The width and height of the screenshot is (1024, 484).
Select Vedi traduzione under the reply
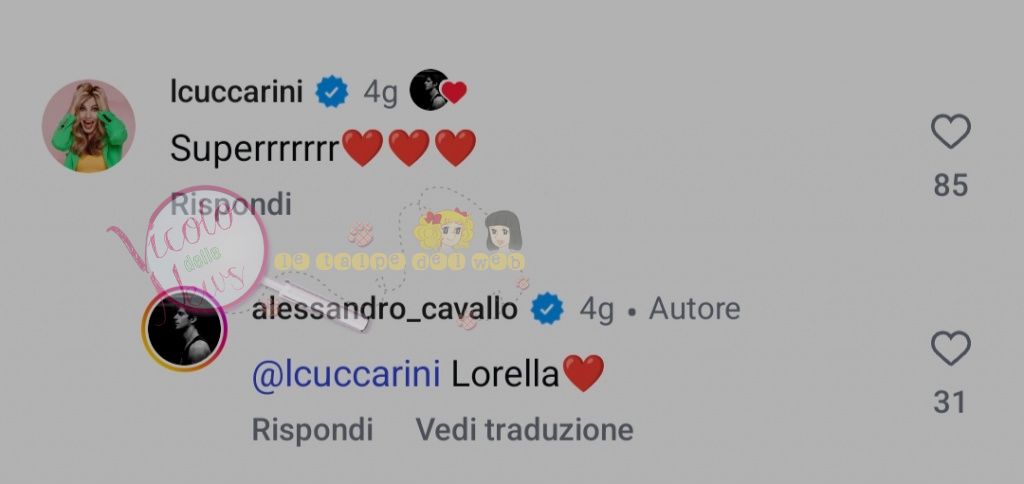pos(524,430)
